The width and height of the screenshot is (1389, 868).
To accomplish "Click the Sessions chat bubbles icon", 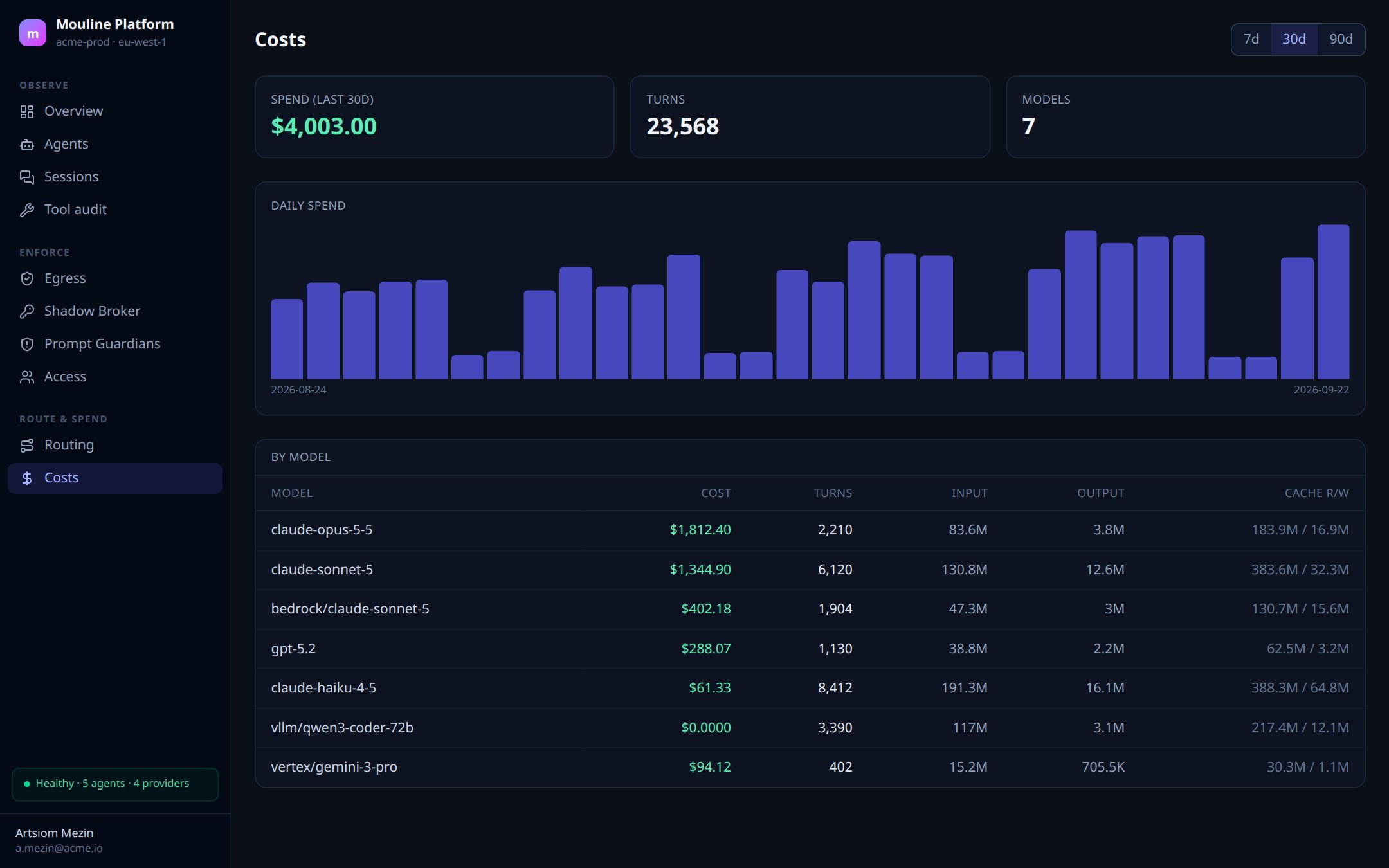I will tap(27, 177).
